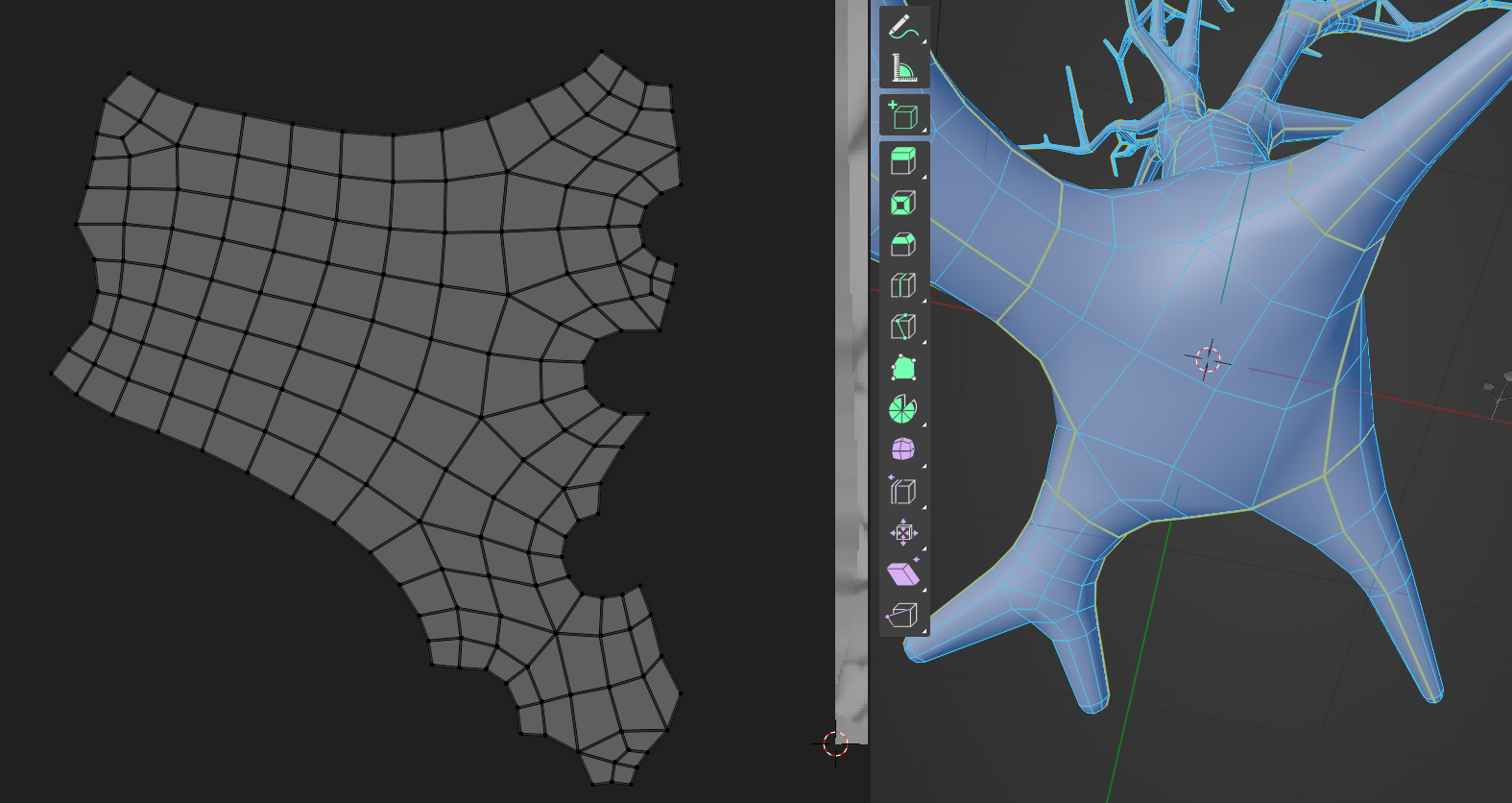This screenshot has height=803, width=1512.
Task: Select the Annotate pencil tool
Action: [903, 26]
